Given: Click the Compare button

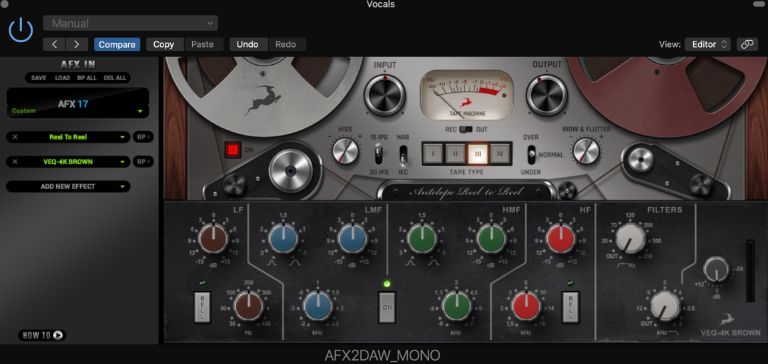Looking at the screenshot, I should [x=117, y=44].
